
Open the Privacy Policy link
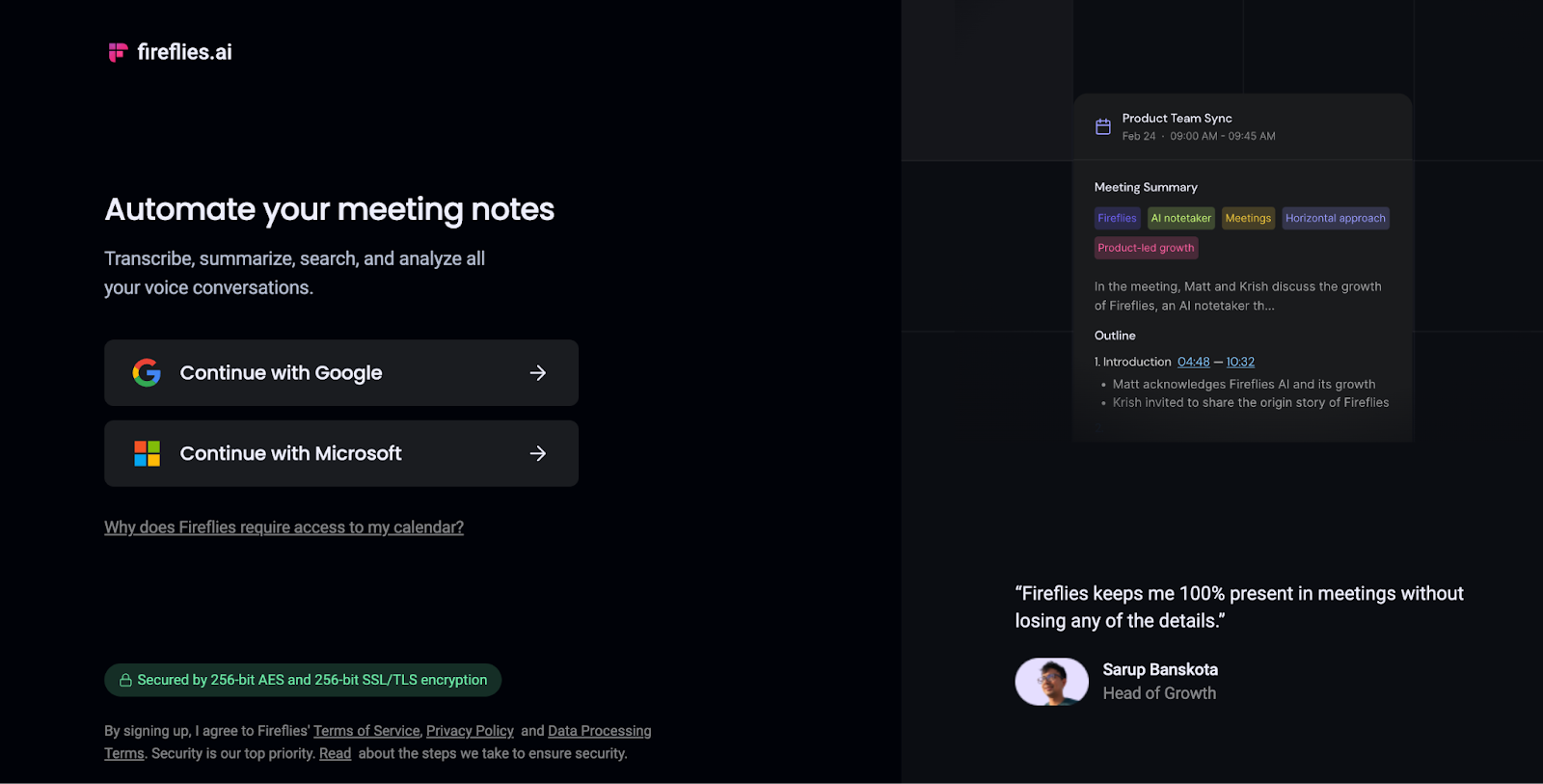click(470, 731)
